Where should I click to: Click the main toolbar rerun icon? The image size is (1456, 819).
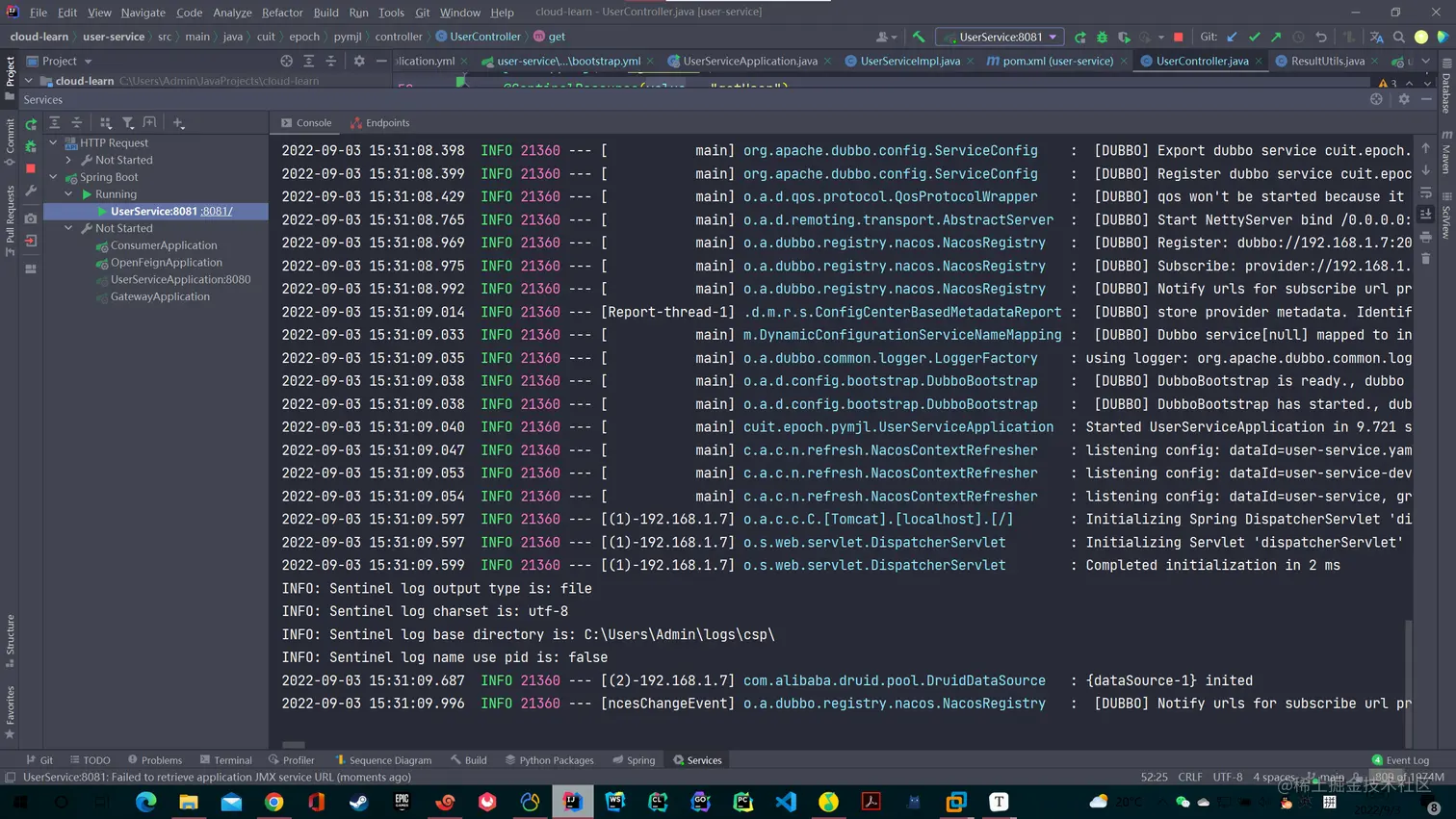click(x=1080, y=37)
